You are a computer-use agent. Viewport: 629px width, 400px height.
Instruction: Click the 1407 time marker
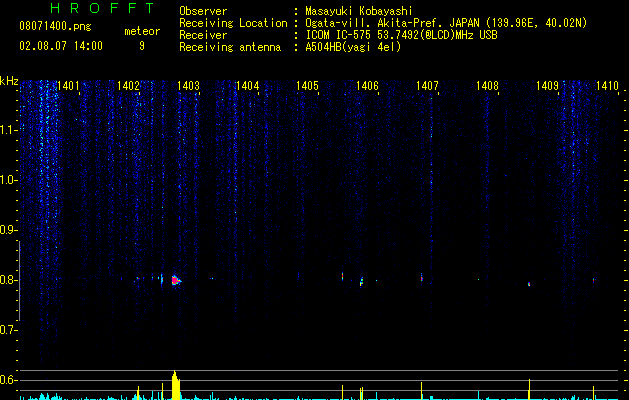[427, 86]
